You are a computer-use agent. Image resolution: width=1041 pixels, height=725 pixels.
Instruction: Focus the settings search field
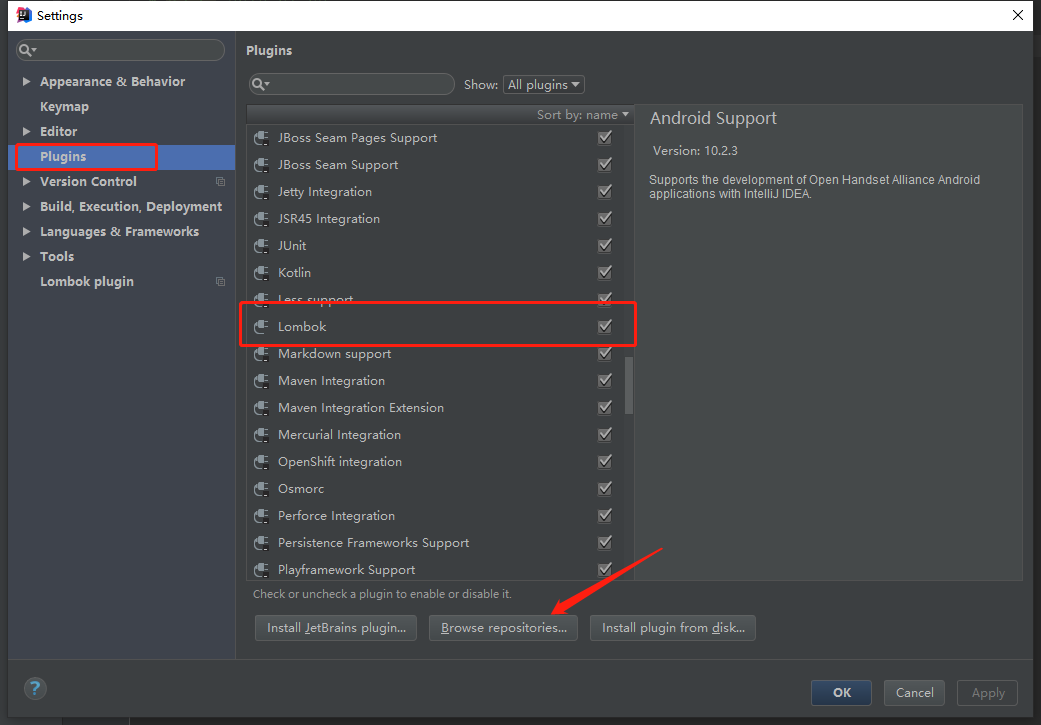tap(120, 50)
